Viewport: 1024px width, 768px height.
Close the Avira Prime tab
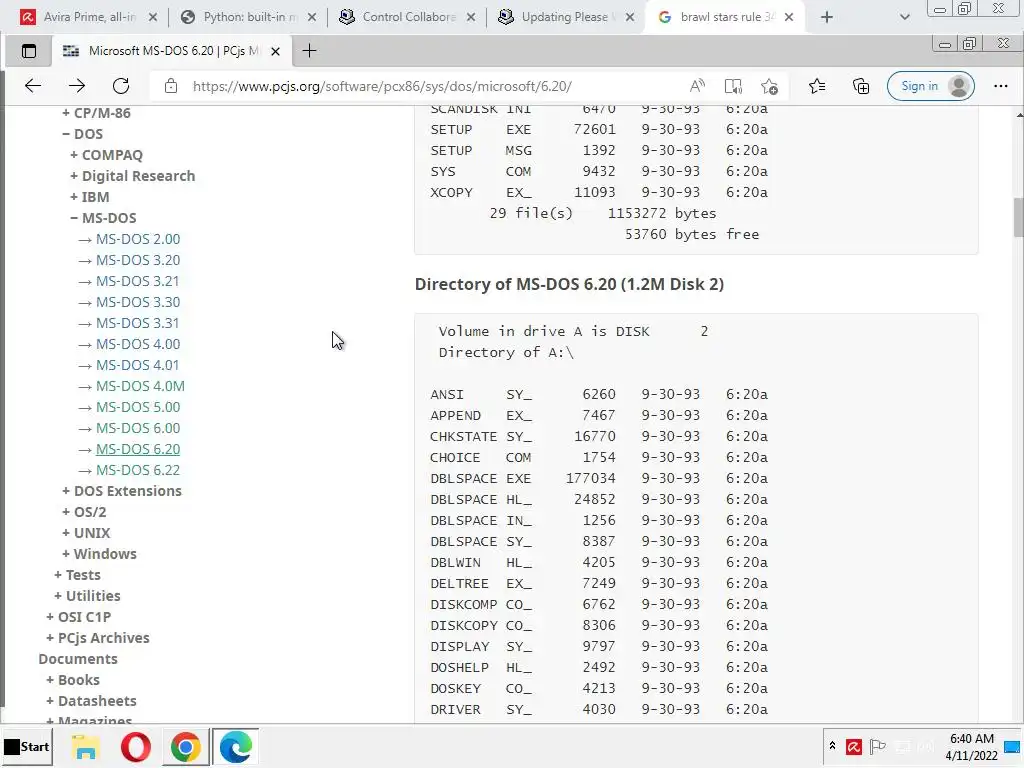coord(153,17)
